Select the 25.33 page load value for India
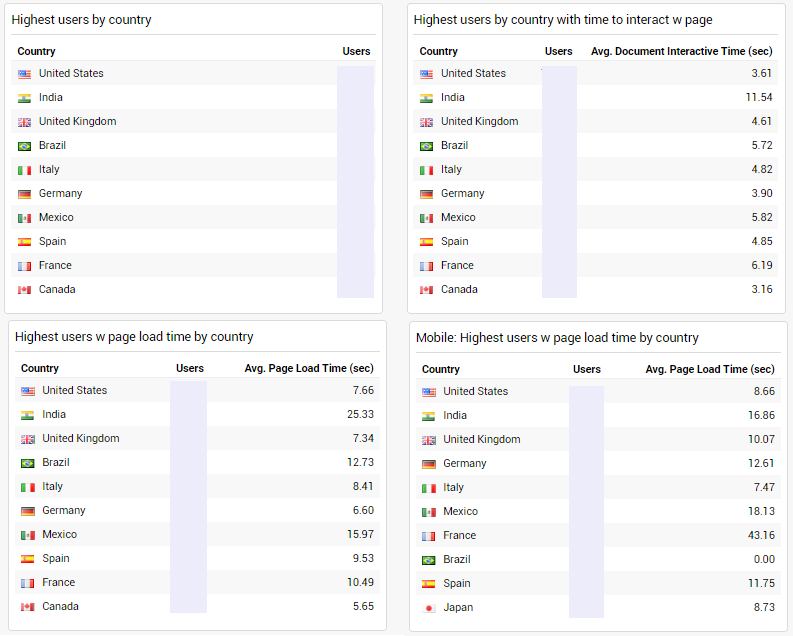793x636 pixels. [360, 415]
